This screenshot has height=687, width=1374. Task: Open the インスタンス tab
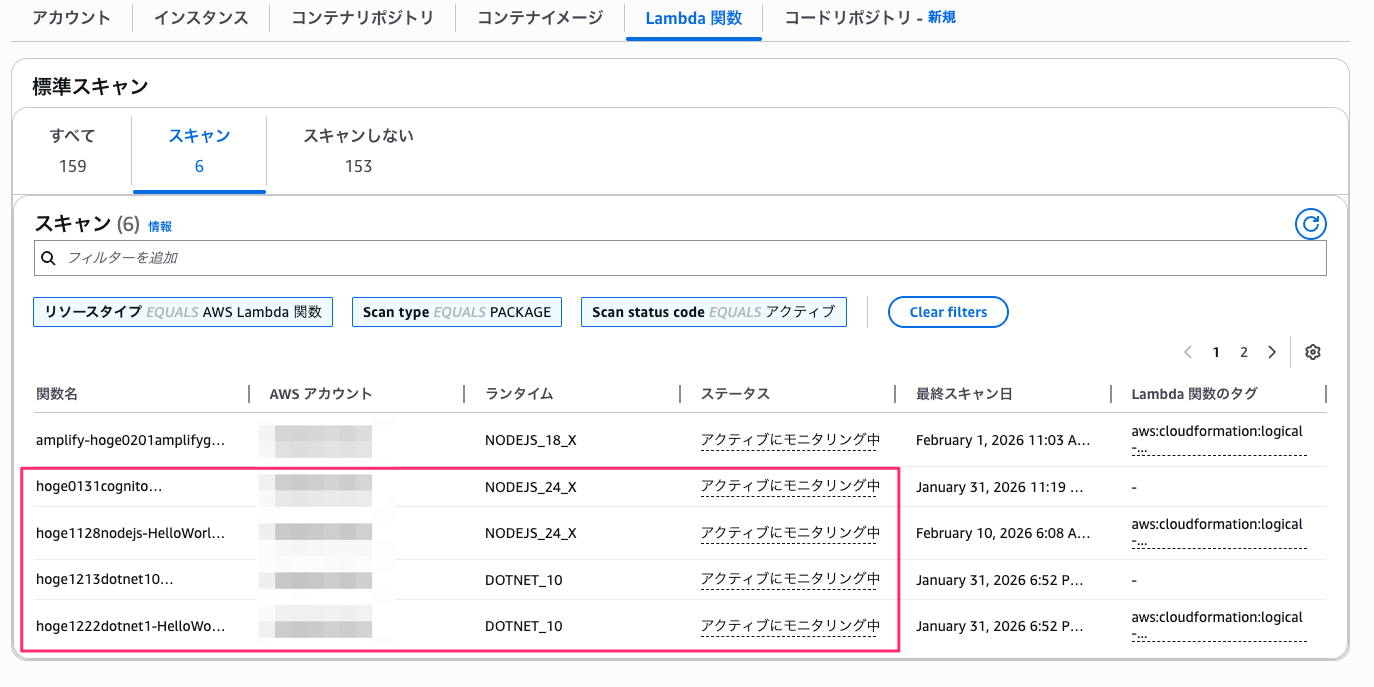click(x=200, y=18)
